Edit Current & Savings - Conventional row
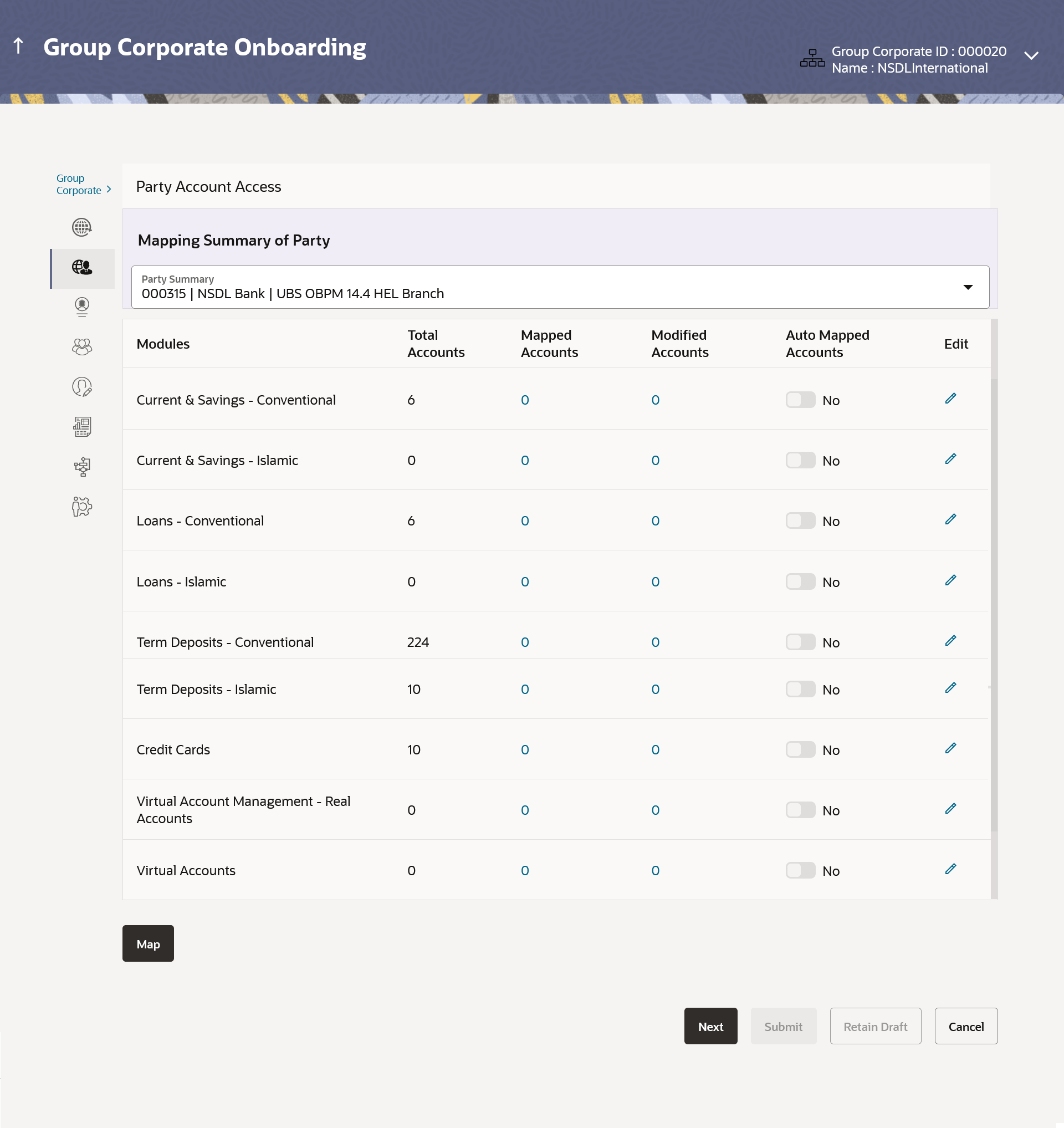Screen dimensions: 1064x1128 point(950,399)
